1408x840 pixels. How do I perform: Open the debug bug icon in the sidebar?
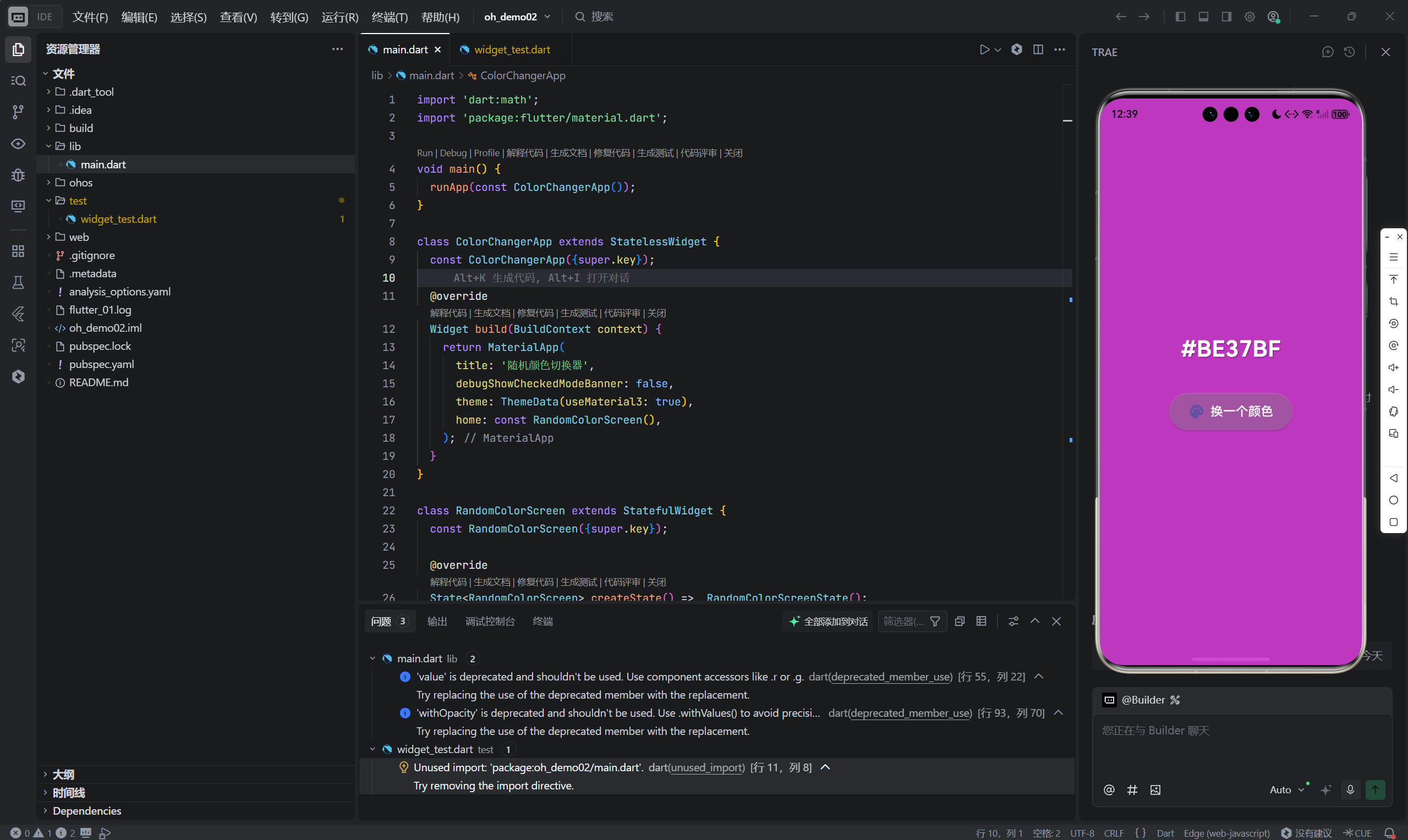18,175
